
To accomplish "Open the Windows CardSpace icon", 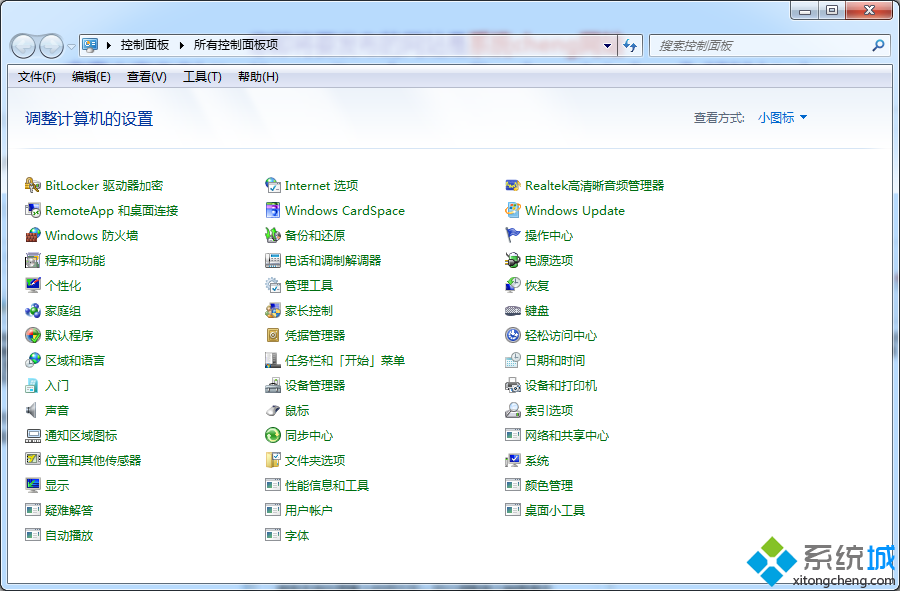I will (273, 211).
